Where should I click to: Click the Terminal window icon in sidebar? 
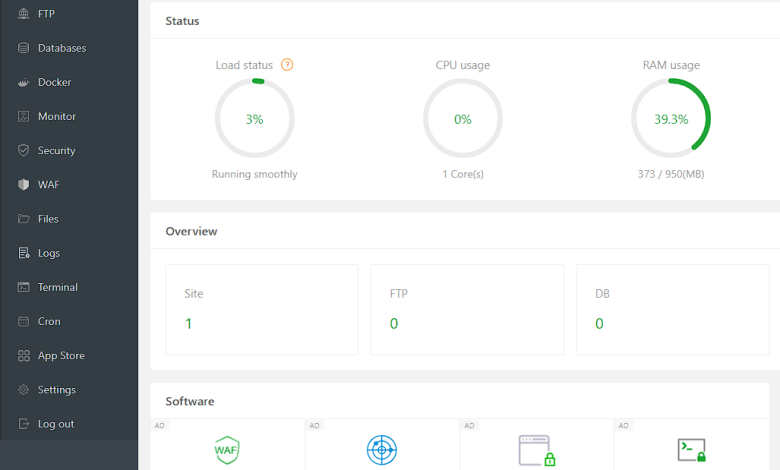tap(23, 287)
